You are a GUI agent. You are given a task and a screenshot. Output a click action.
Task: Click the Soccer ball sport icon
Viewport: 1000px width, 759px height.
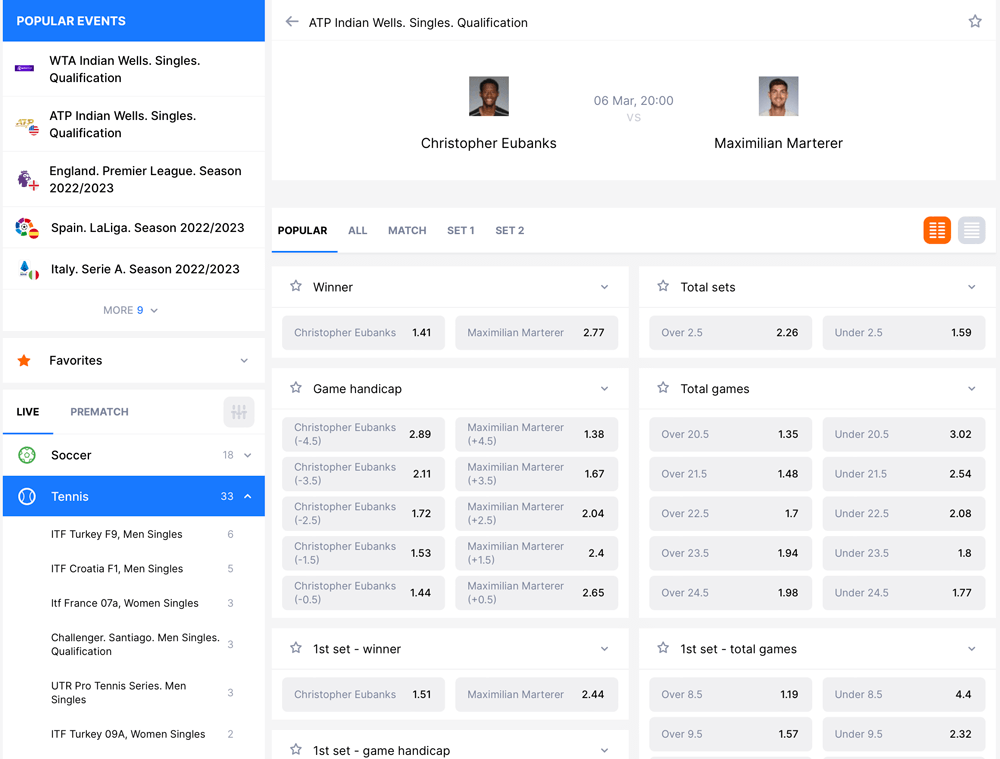tap(27, 455)
